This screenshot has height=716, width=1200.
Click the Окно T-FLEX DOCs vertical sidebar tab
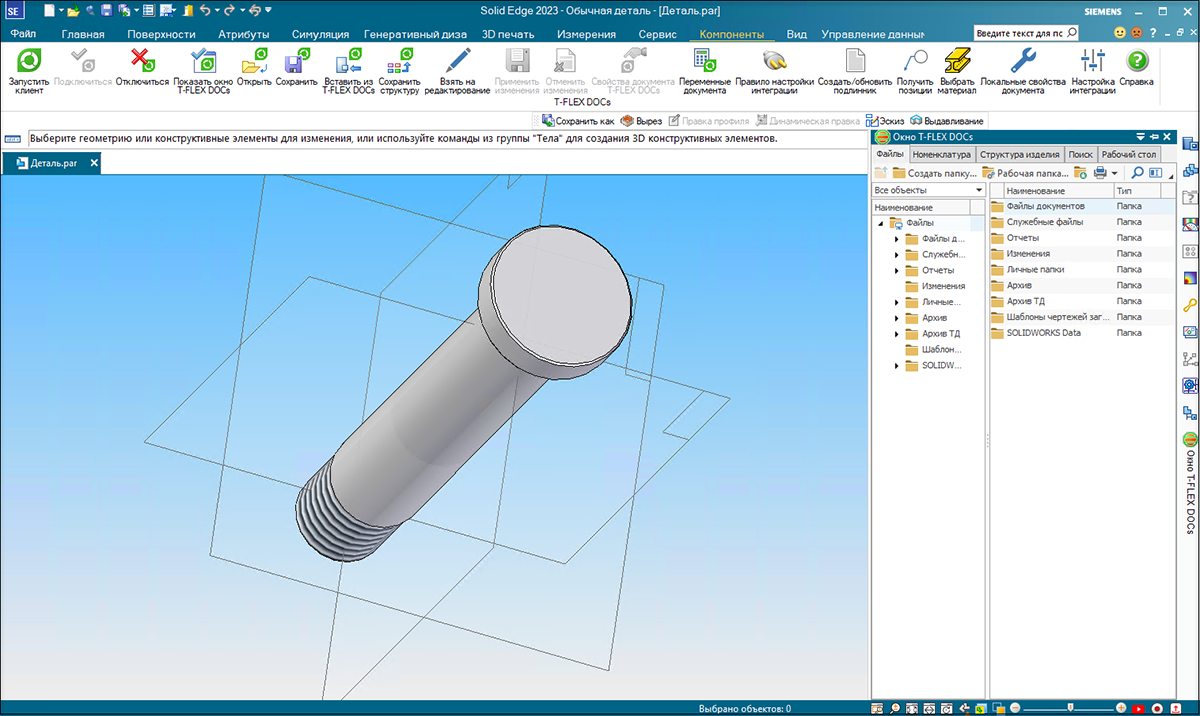pyautogui.click(x=1190, y=483)
